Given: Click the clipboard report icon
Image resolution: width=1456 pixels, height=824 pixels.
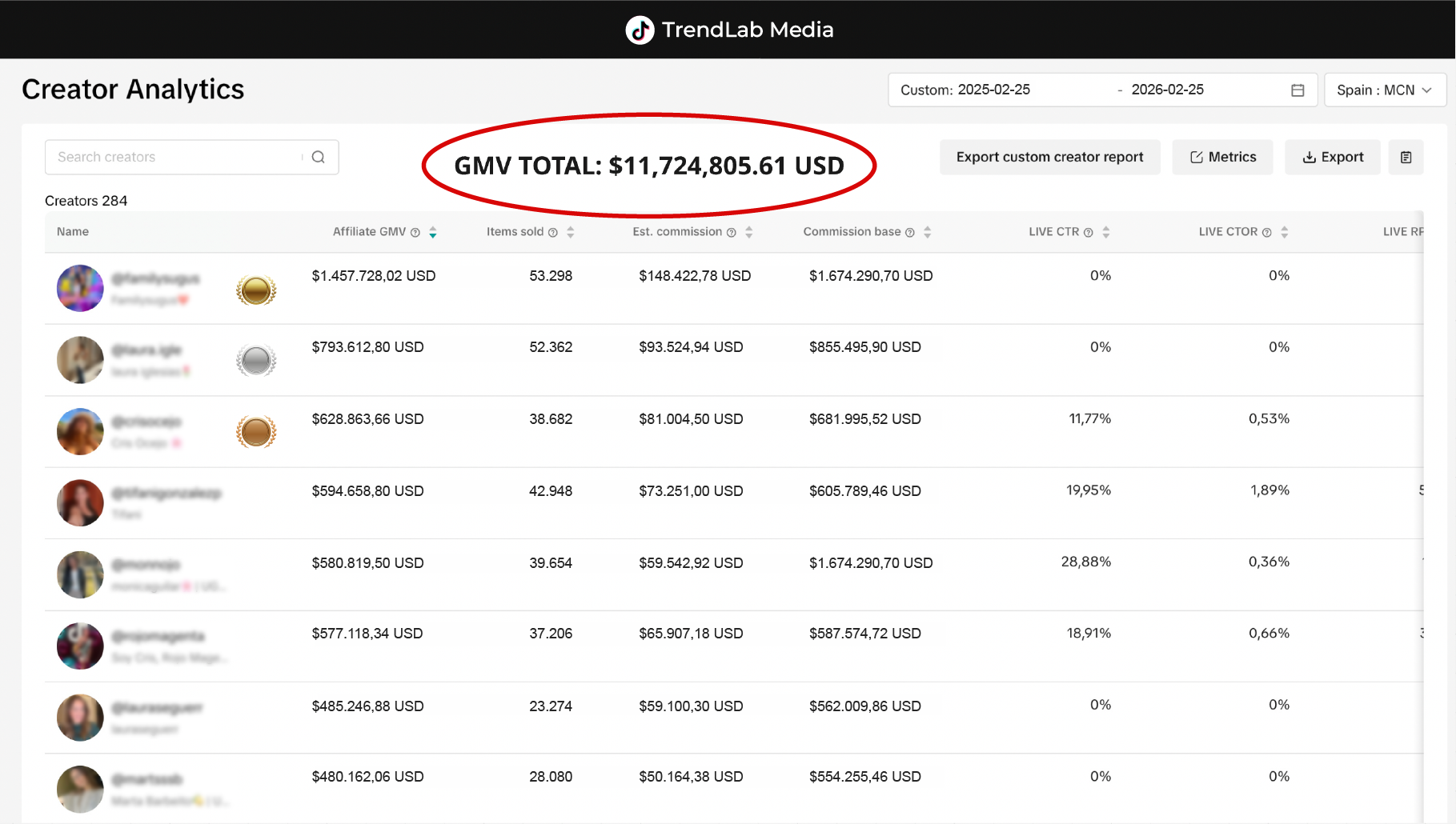Looking at the screenshot, I should [x=1406, y=157].
